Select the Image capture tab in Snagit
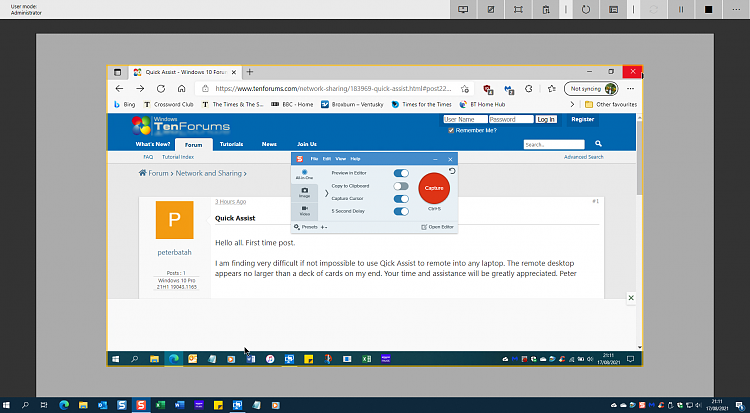Viewport: 750px width, 413px height. 304,193
